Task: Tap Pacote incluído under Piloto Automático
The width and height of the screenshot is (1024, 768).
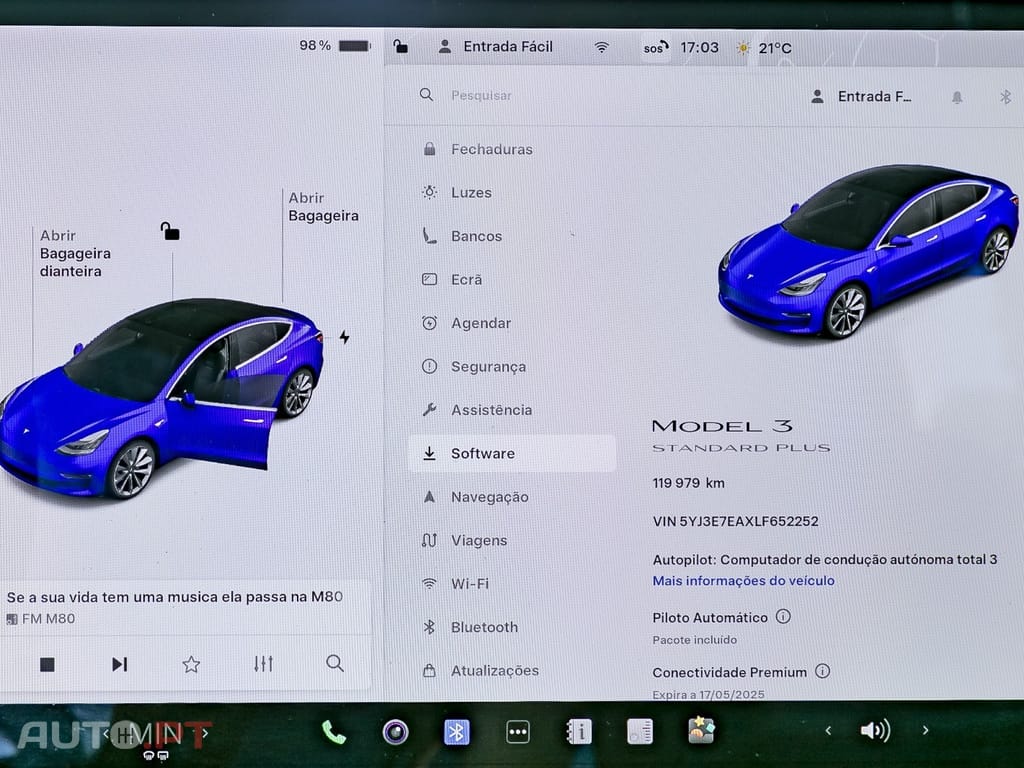Action: point(694,640)
